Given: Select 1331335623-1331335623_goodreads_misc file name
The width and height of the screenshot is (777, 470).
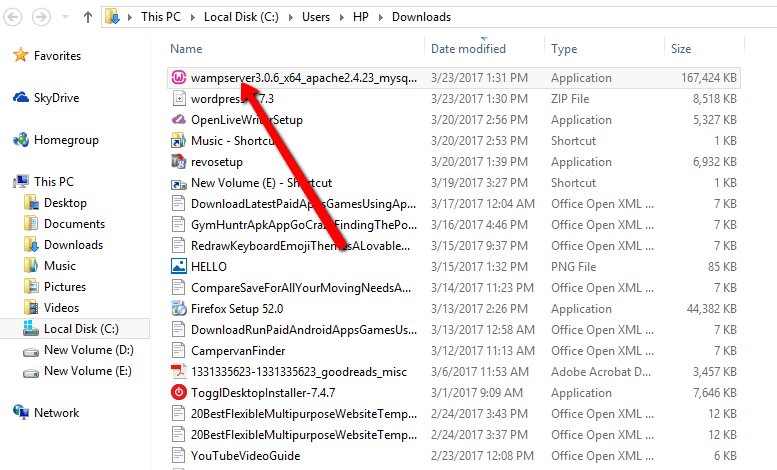Looking at the screenshot, I should 299,372.
